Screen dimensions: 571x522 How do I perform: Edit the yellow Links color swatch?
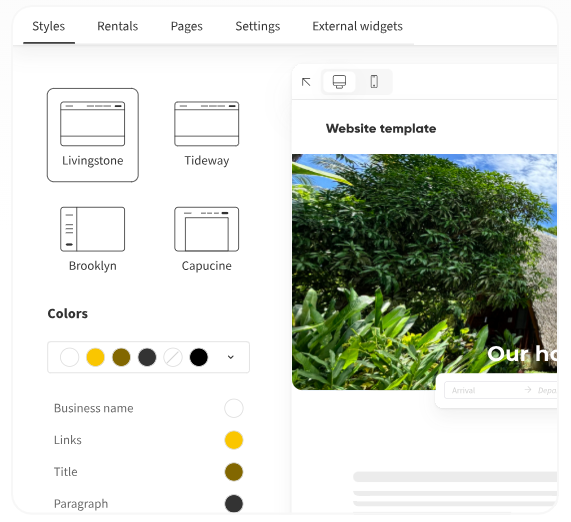[x=233, y=440]
